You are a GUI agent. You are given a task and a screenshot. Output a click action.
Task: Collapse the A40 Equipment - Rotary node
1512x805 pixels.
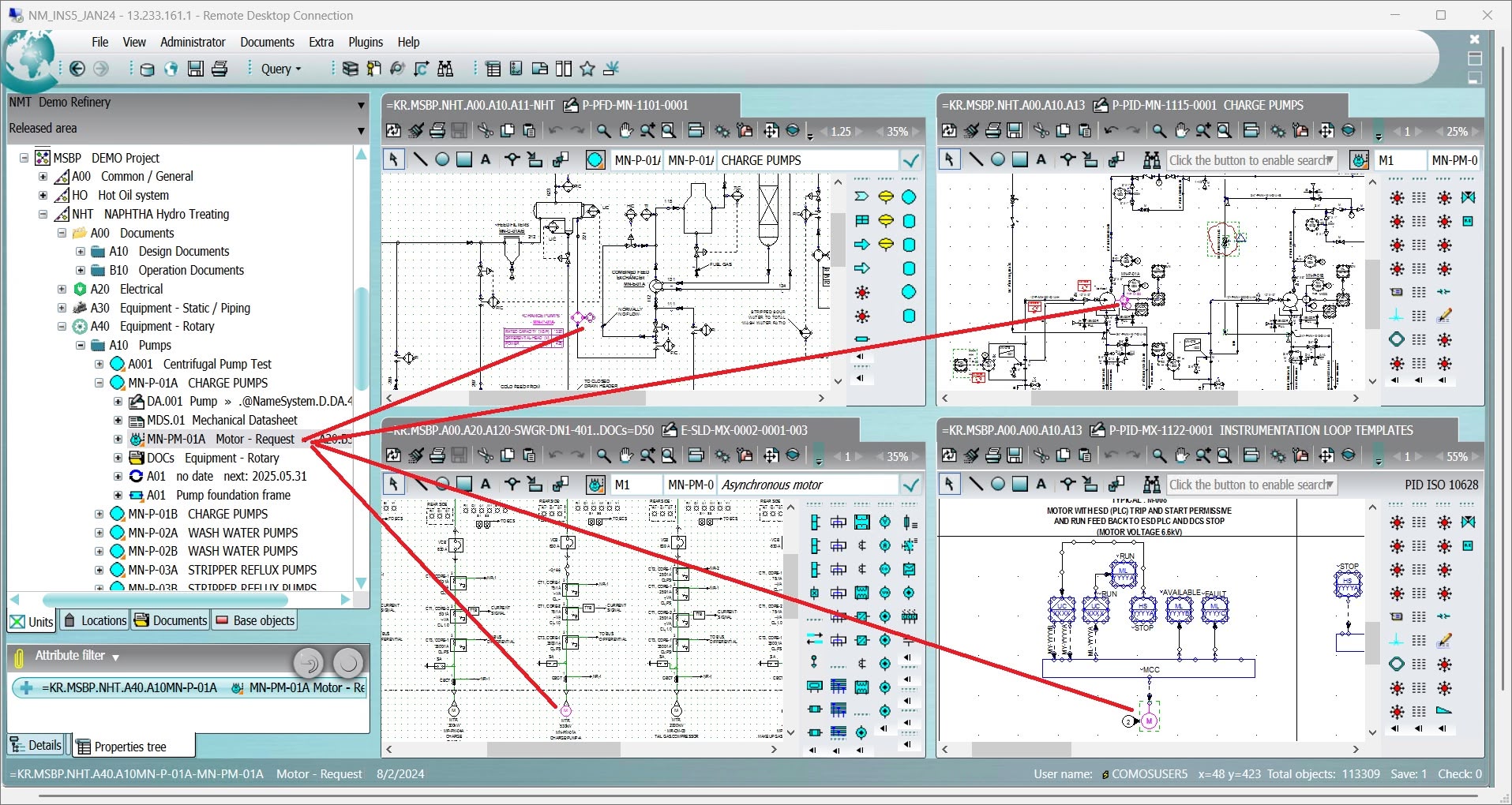click(62, 326)
